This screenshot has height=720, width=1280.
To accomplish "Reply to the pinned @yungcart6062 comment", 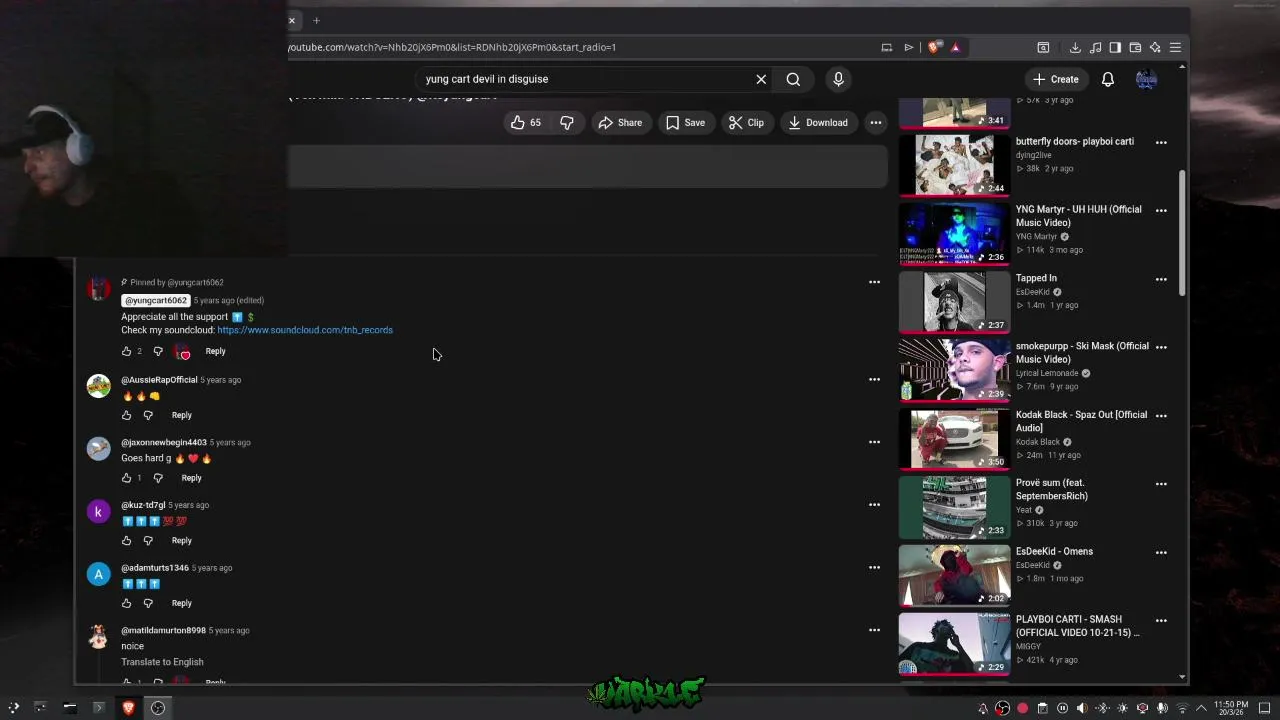I will point(215,351).
